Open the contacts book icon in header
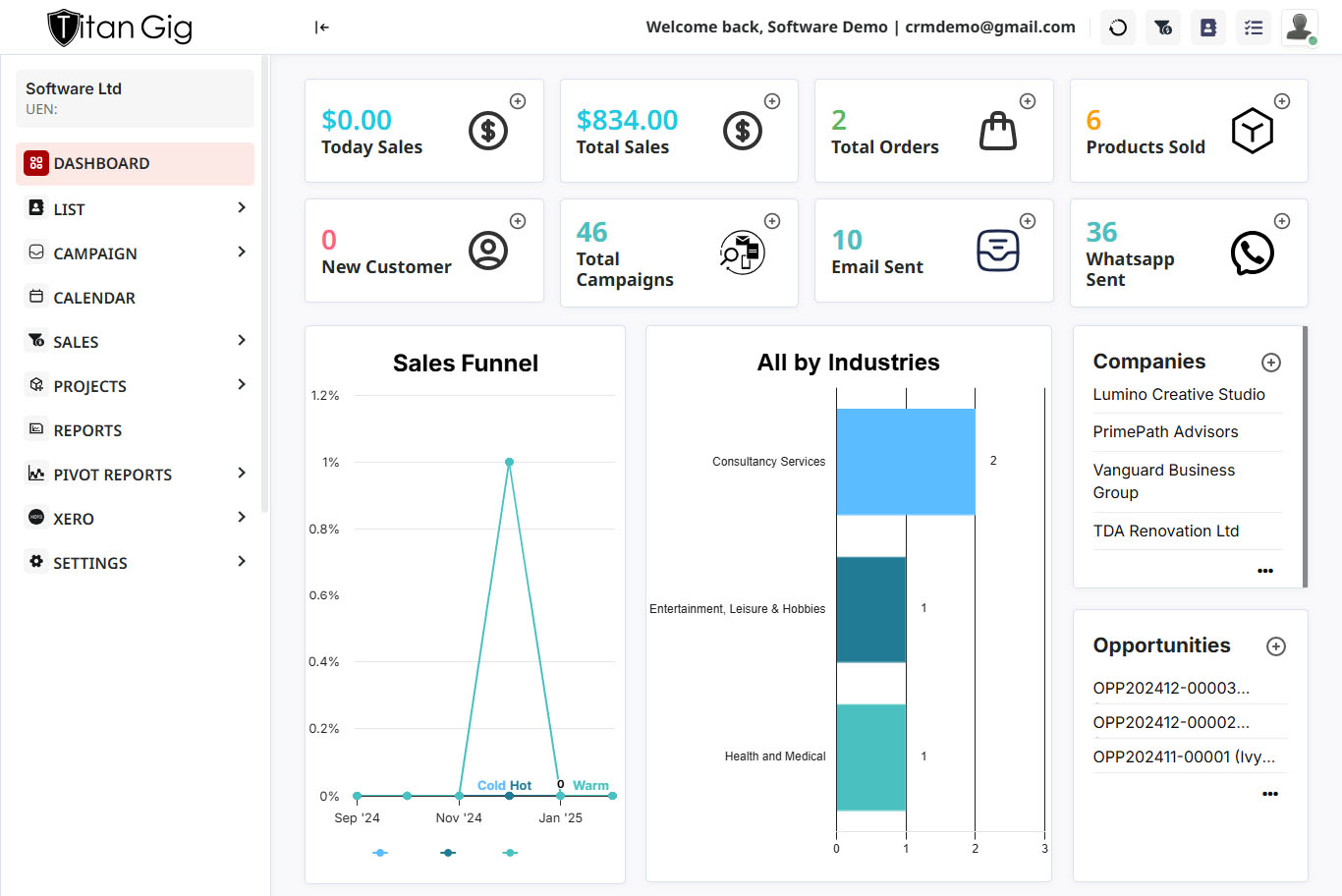 click(1208, 28)
